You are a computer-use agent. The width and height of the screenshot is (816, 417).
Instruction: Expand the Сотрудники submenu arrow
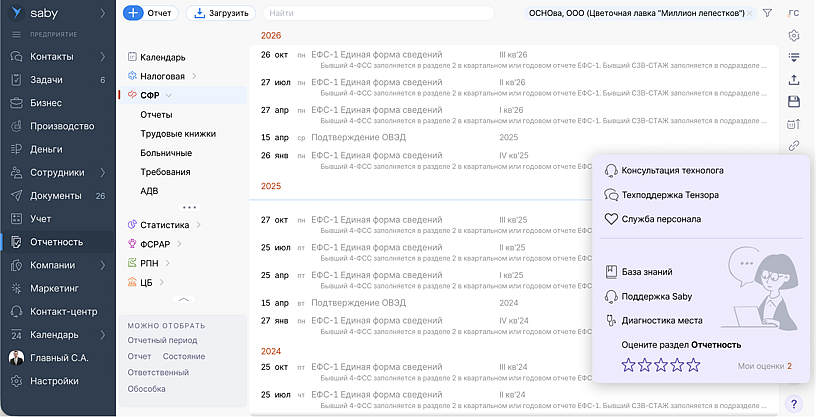click(x=103, y=172)
